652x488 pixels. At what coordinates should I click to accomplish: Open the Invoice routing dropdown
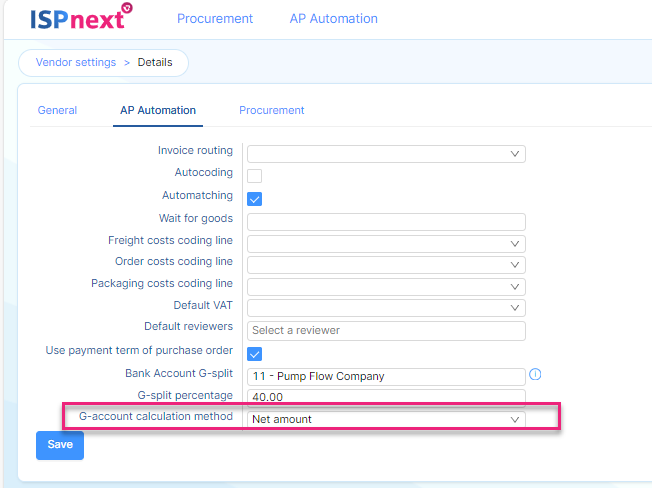386,154
